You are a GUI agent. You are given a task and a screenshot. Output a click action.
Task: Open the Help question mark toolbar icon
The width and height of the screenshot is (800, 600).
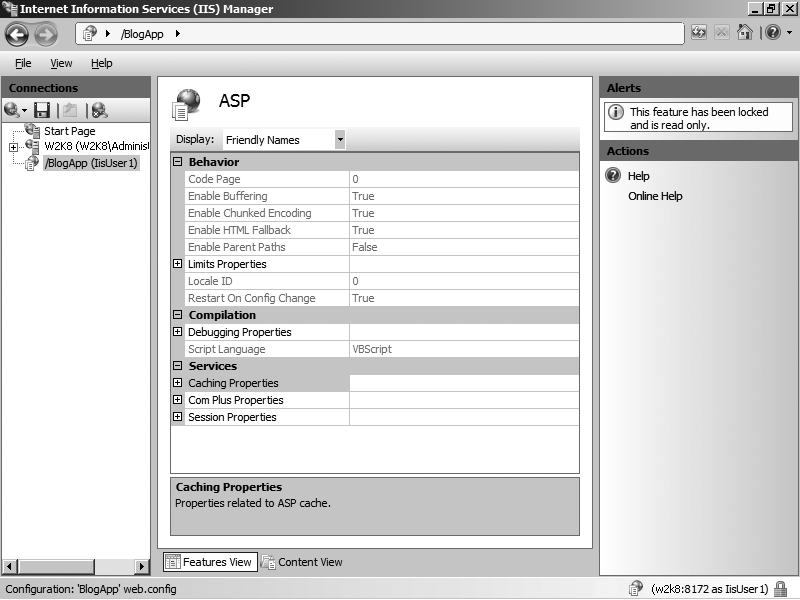773,33
